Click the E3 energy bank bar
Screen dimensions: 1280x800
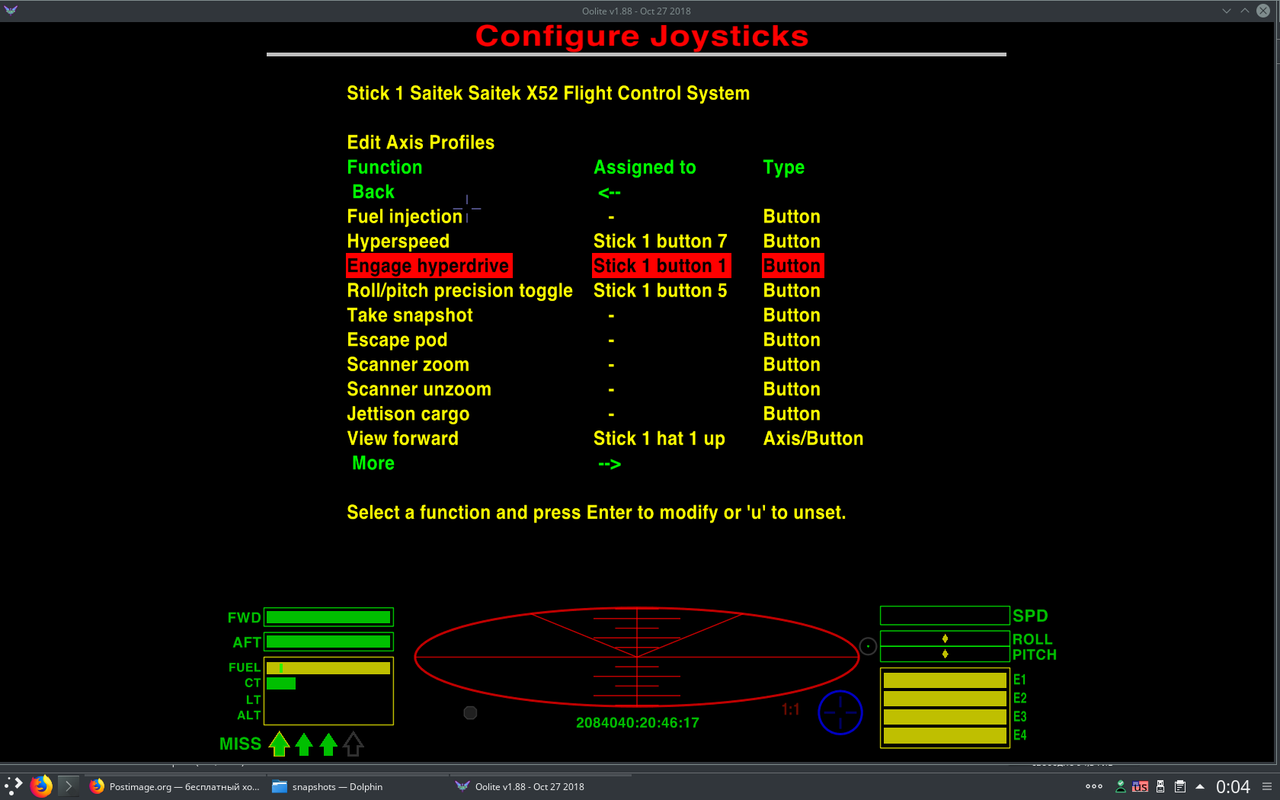tap(945, 717)
